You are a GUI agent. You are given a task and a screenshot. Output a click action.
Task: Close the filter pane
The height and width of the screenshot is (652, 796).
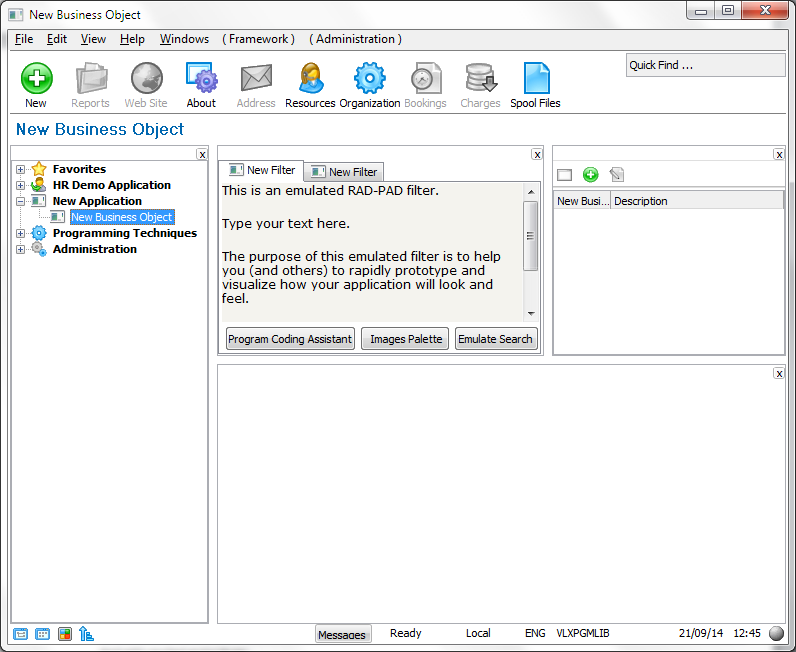tap(537, 154)
